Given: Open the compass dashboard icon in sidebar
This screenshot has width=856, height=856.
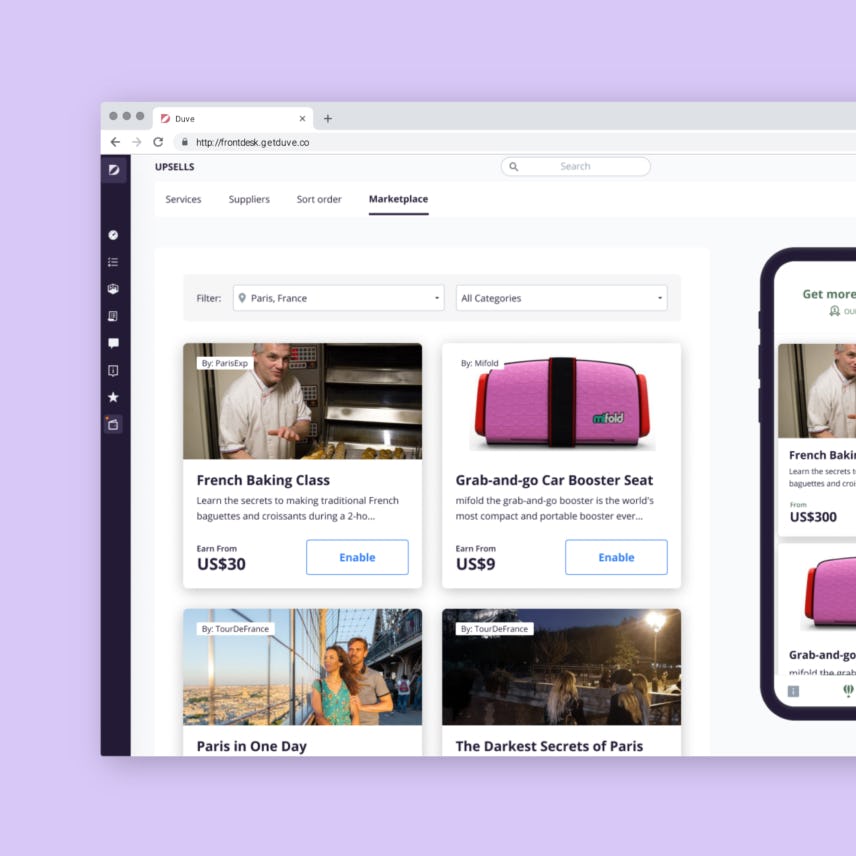Looking at the screenshot, I should (114, 235).
